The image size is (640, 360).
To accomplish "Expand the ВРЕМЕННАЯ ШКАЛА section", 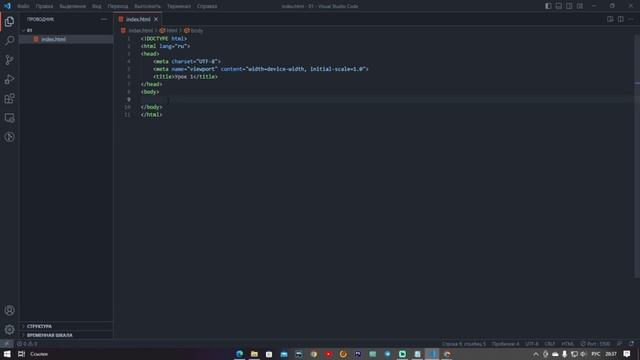I will click(x=66, y=335).
